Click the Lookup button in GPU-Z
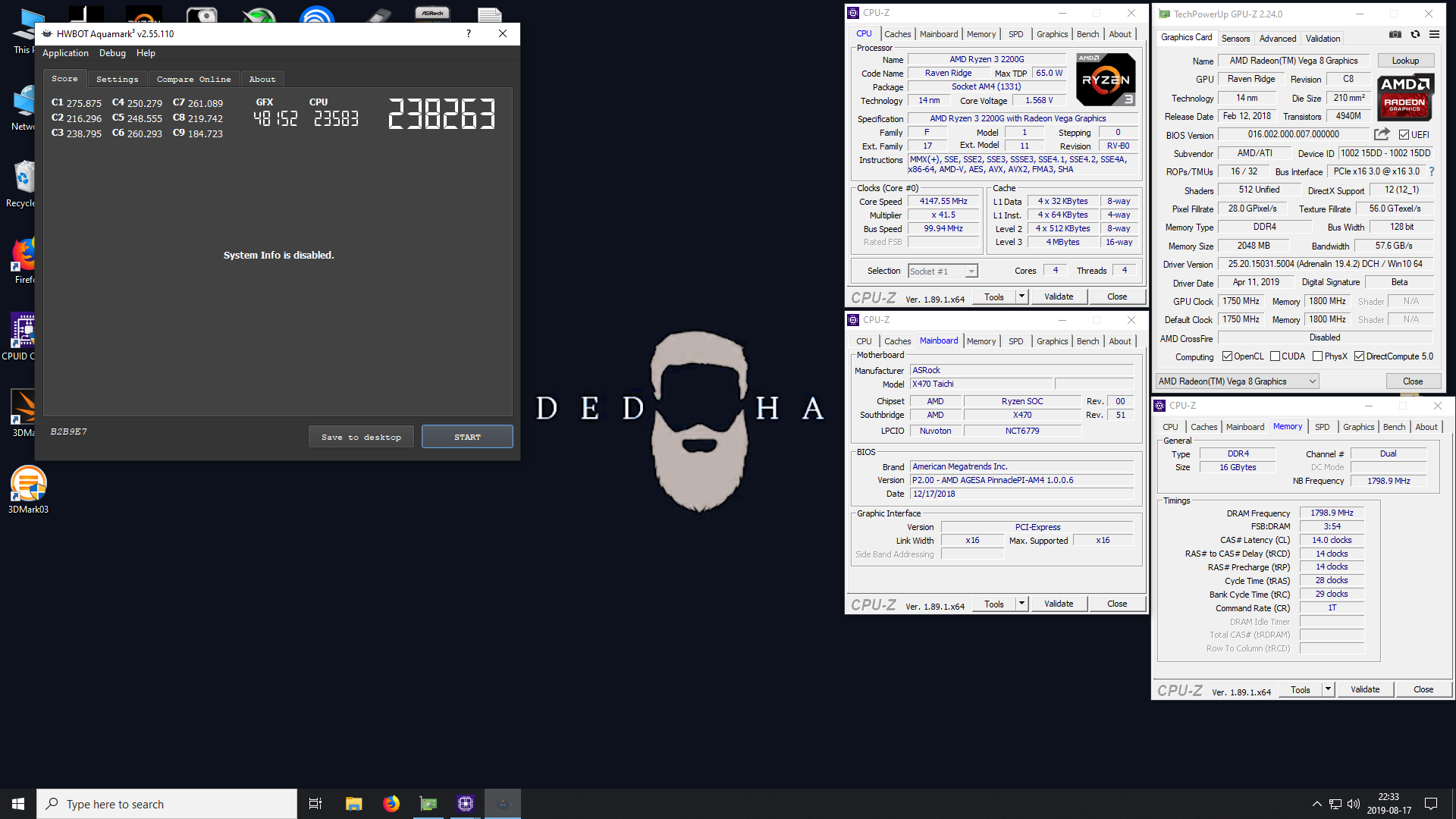 pyautogui.click(x=1405, y=61)
